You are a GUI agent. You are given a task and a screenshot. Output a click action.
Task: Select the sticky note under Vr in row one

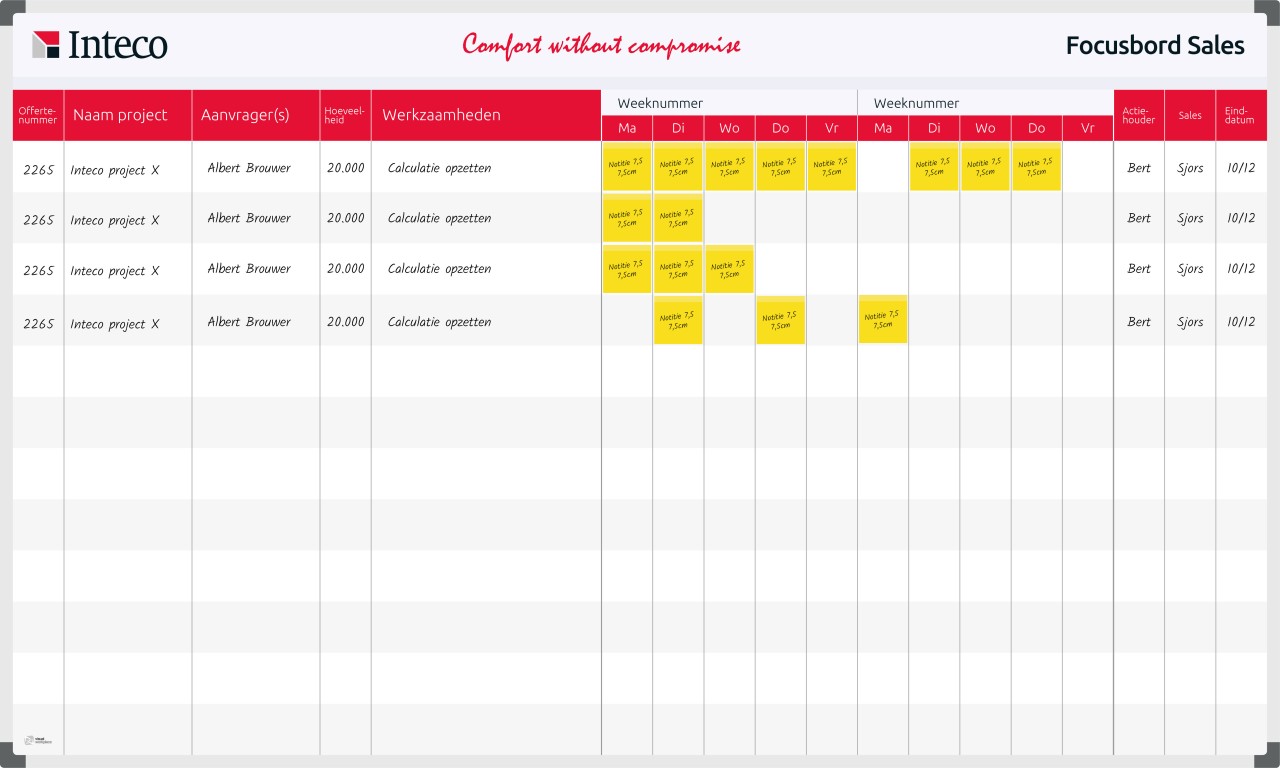[x=831, y=166]
